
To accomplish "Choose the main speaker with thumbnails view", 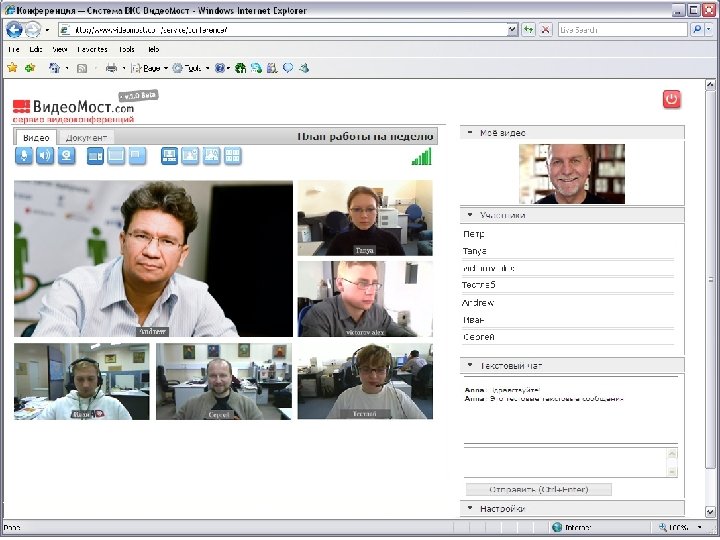I will click(169, 156).
